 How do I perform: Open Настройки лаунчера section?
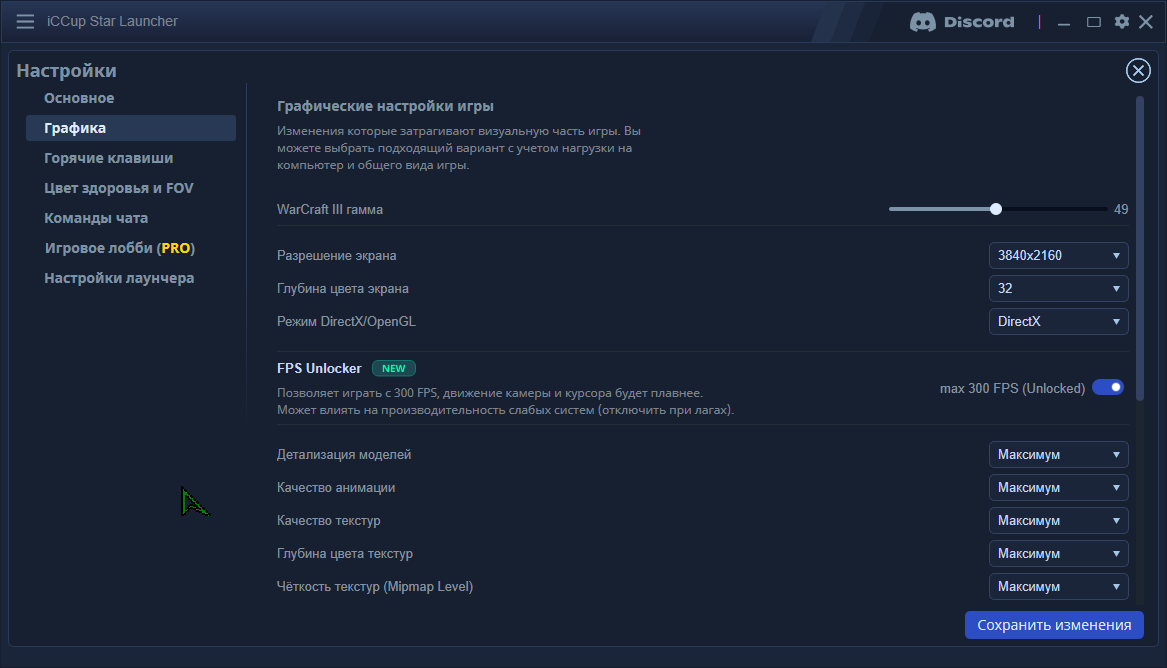click(119, 278)
